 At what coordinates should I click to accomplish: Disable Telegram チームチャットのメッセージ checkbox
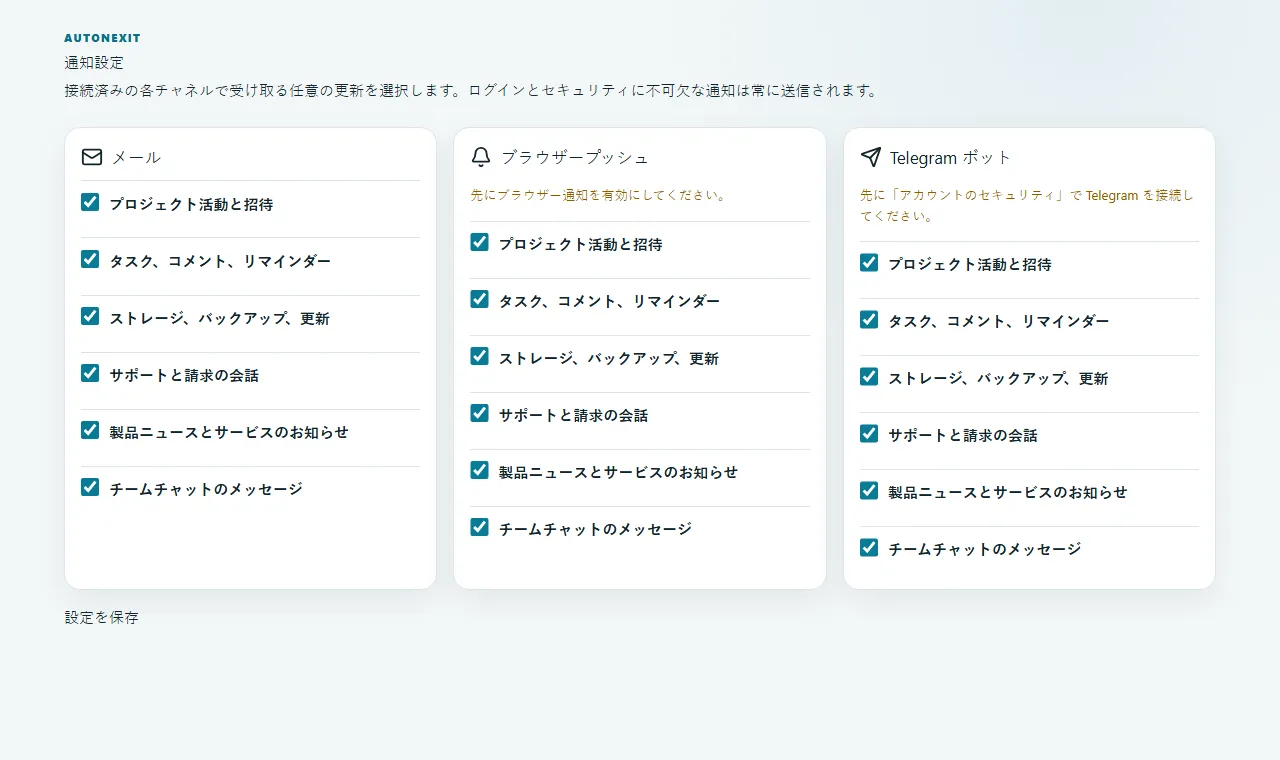(869, 547)
